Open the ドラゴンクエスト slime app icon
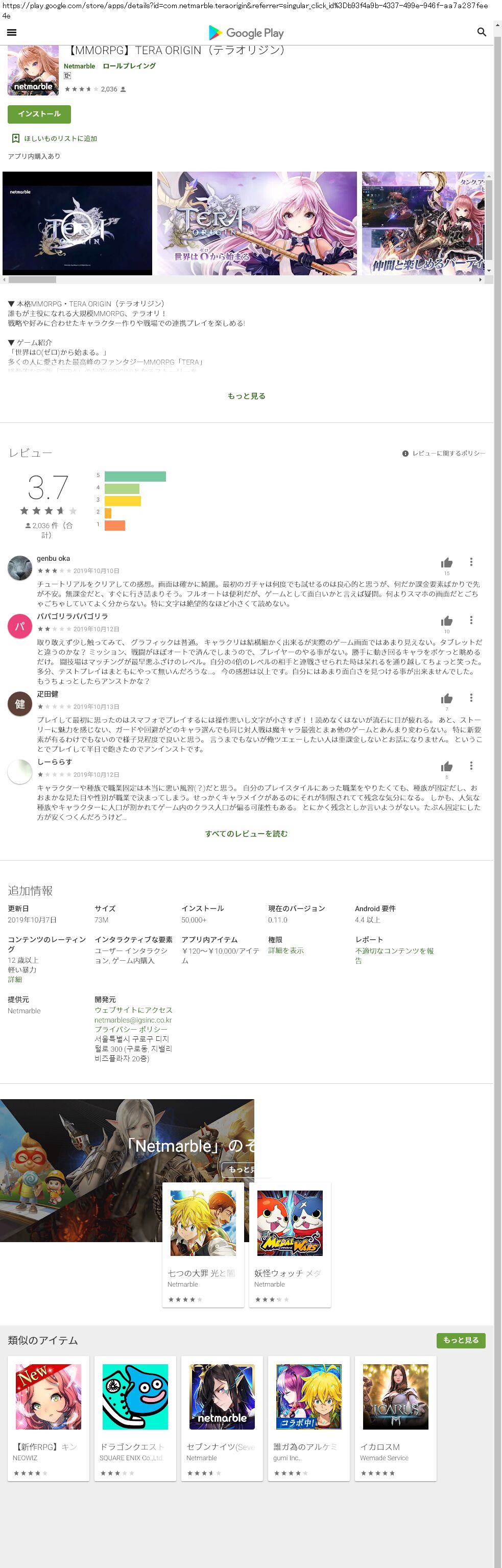The height and width of the screenshot is (1568, 502). pos(135,1396)
